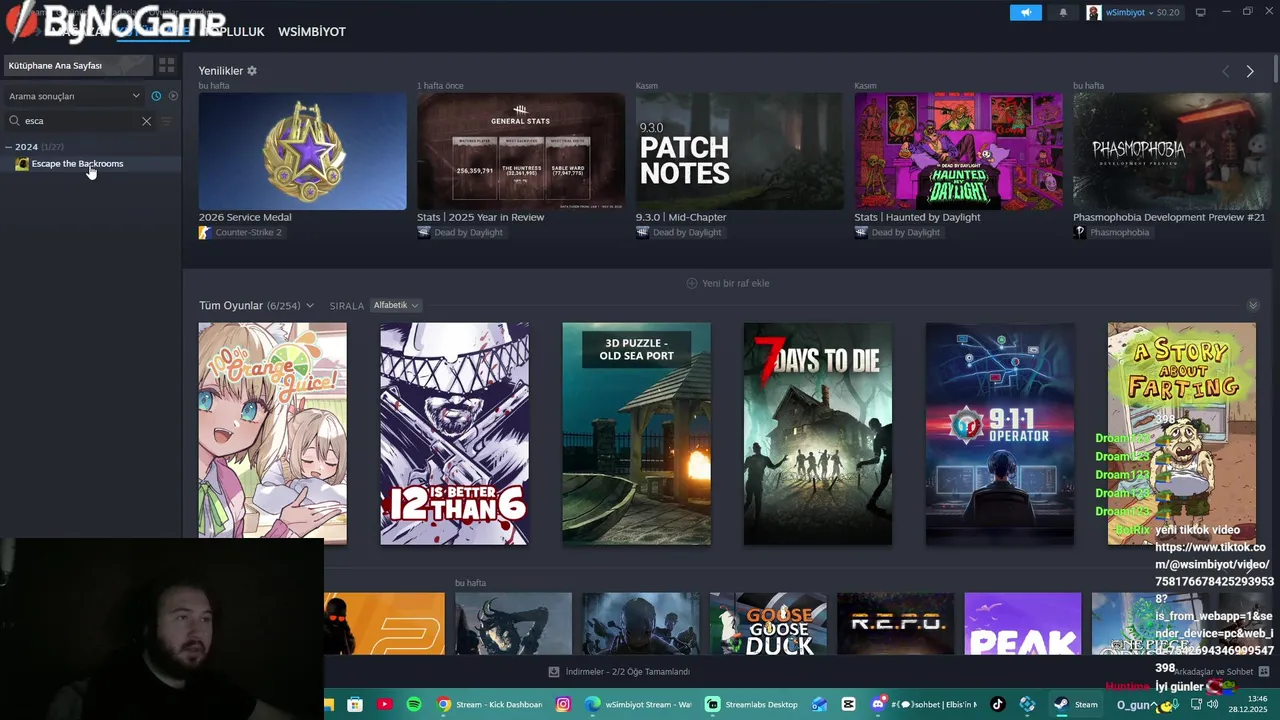
Task: Collapse the 2024 group in sidebar
Action: [8, 147]
